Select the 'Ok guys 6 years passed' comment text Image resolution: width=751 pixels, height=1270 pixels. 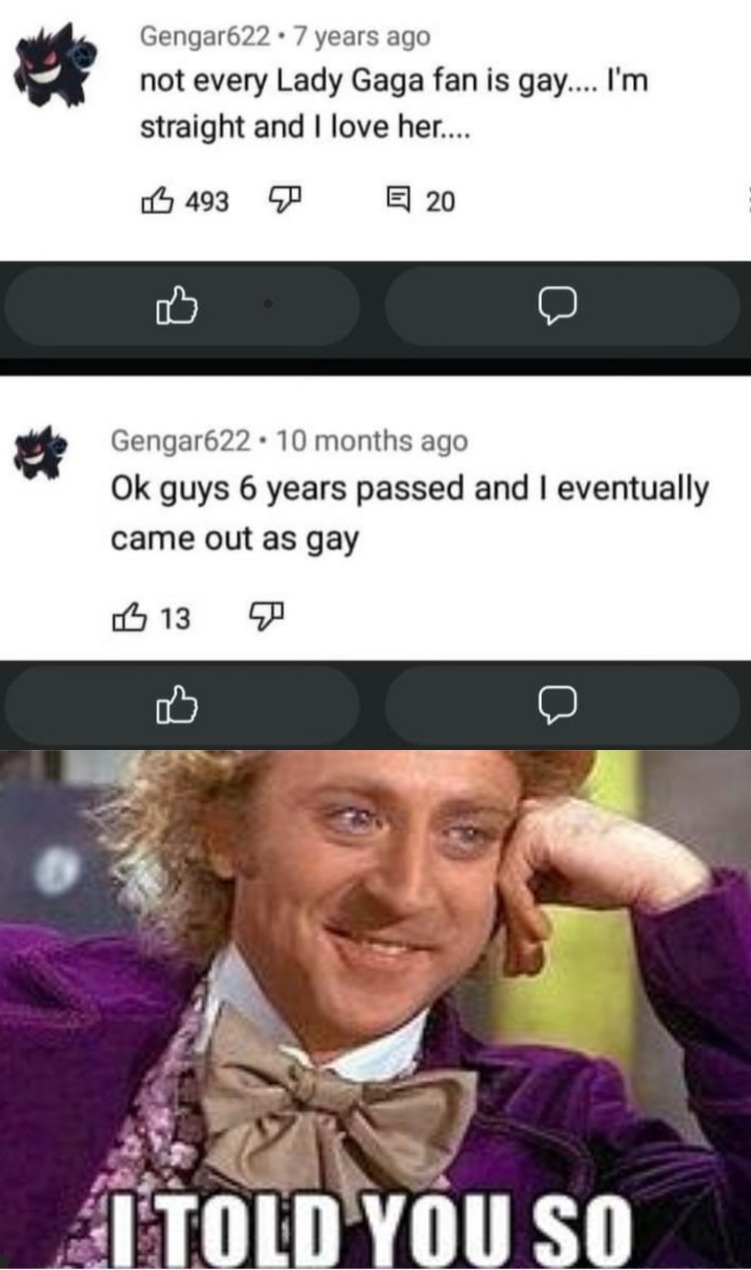[x=410, y=514]
